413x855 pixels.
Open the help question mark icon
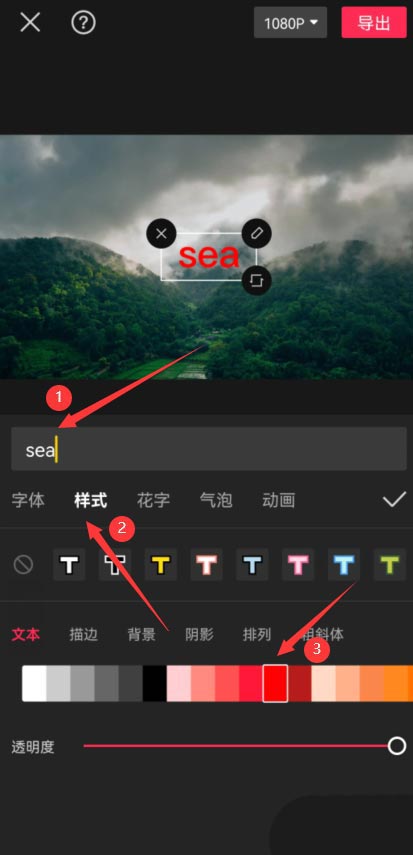click(x=83, y=23)
